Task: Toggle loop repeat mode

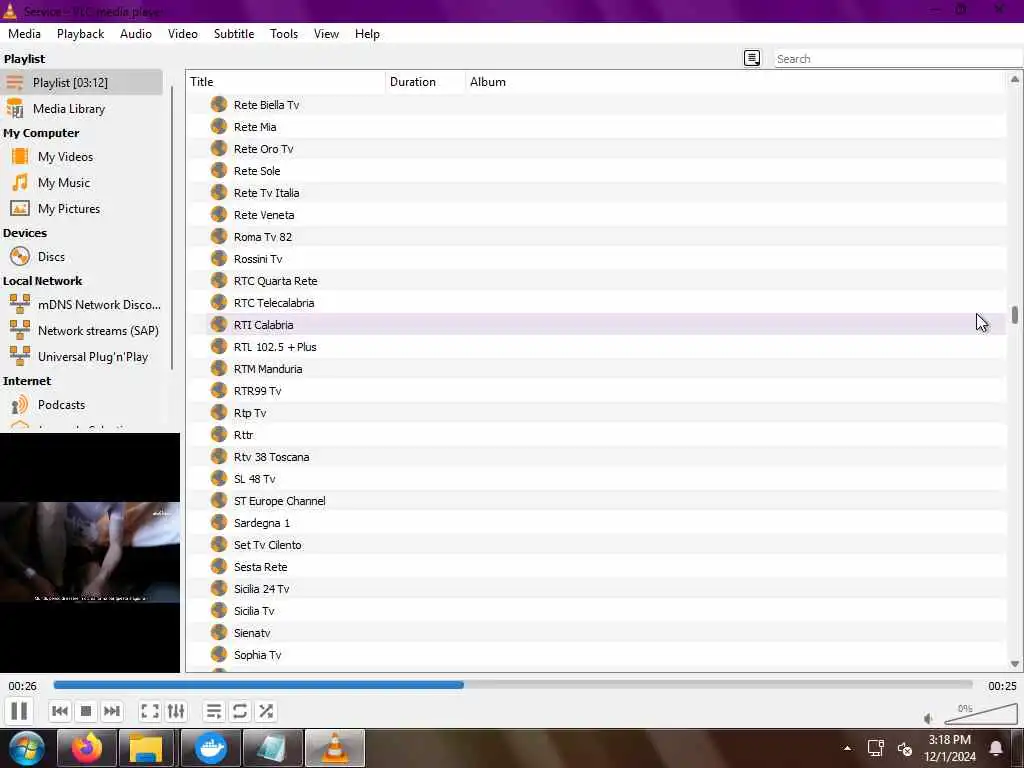Action: pos(240,711)
